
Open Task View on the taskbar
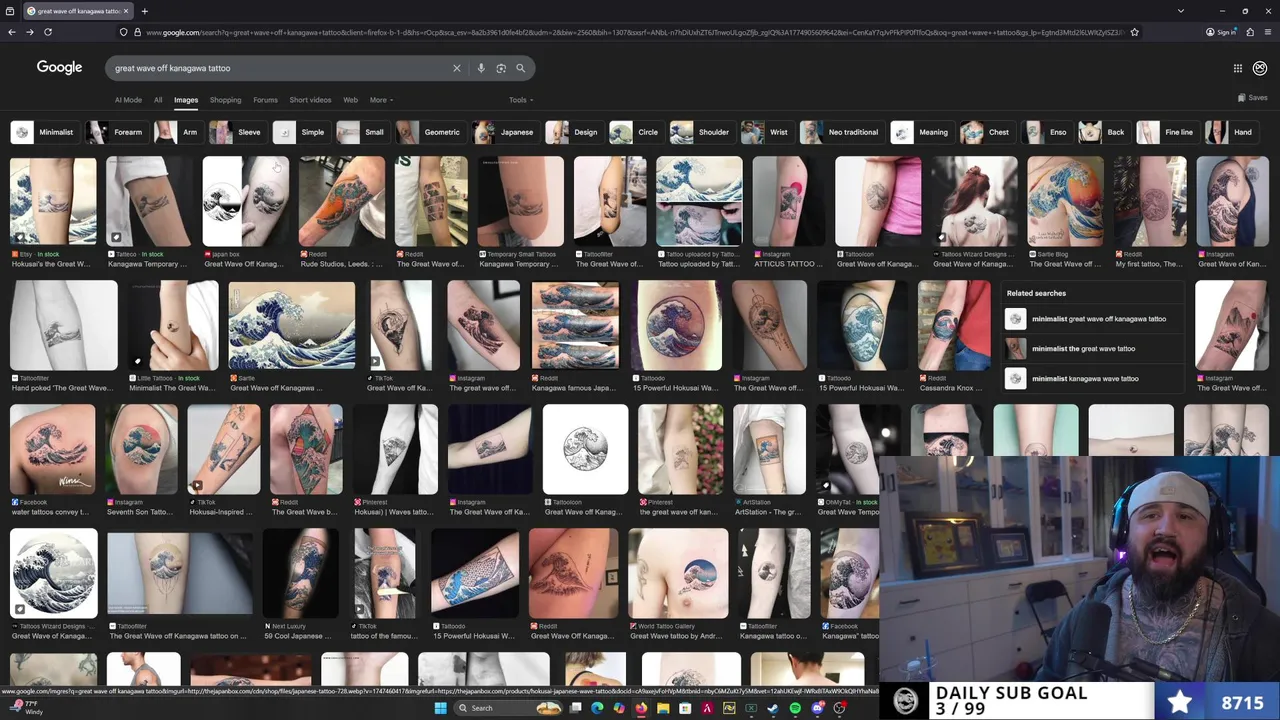click(x=575, y=708)
